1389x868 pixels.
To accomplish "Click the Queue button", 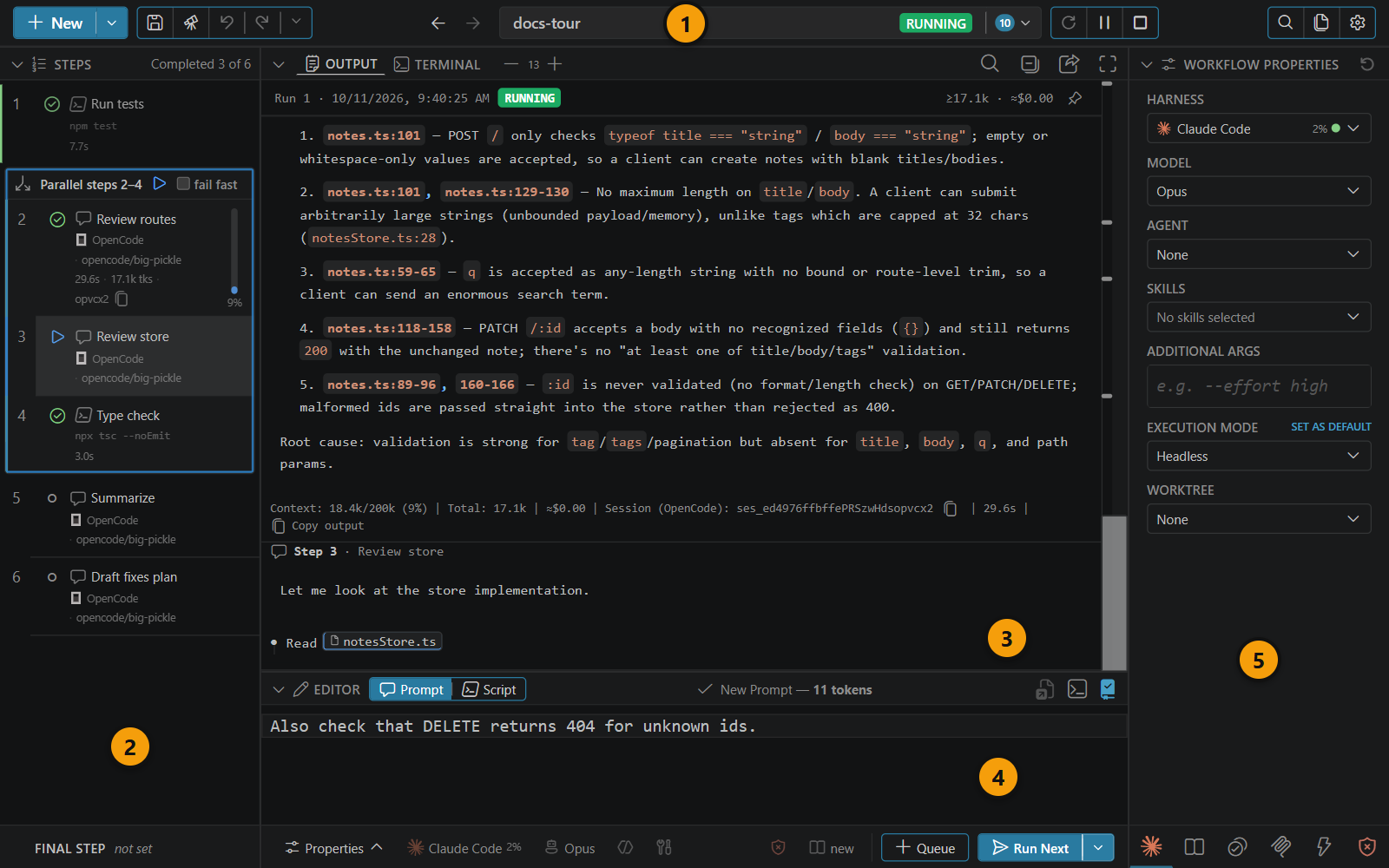I will (x=925, y=848).
